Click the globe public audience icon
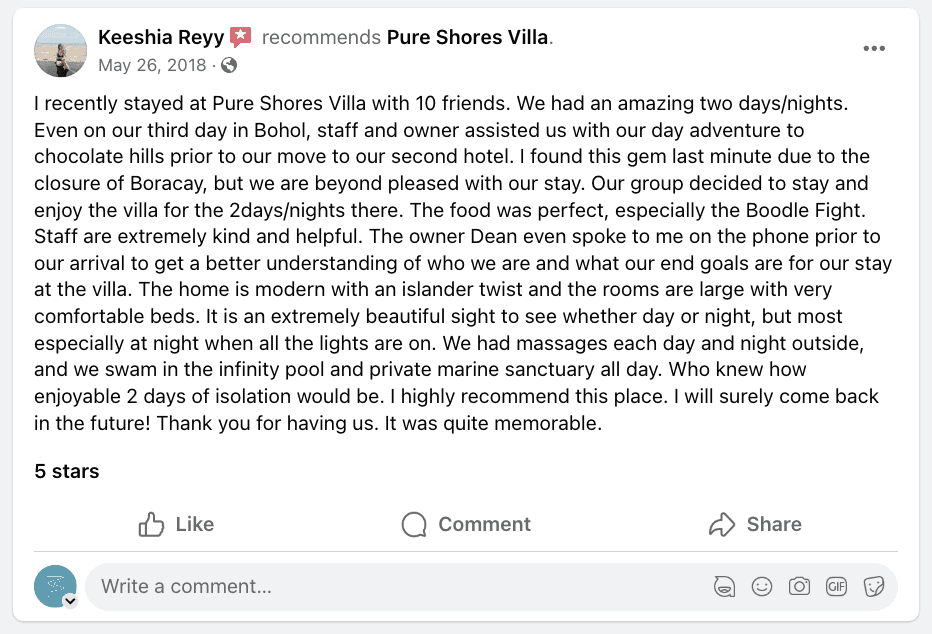The width and height of the screenshot is (932, 634). click(x=229, y=66)
